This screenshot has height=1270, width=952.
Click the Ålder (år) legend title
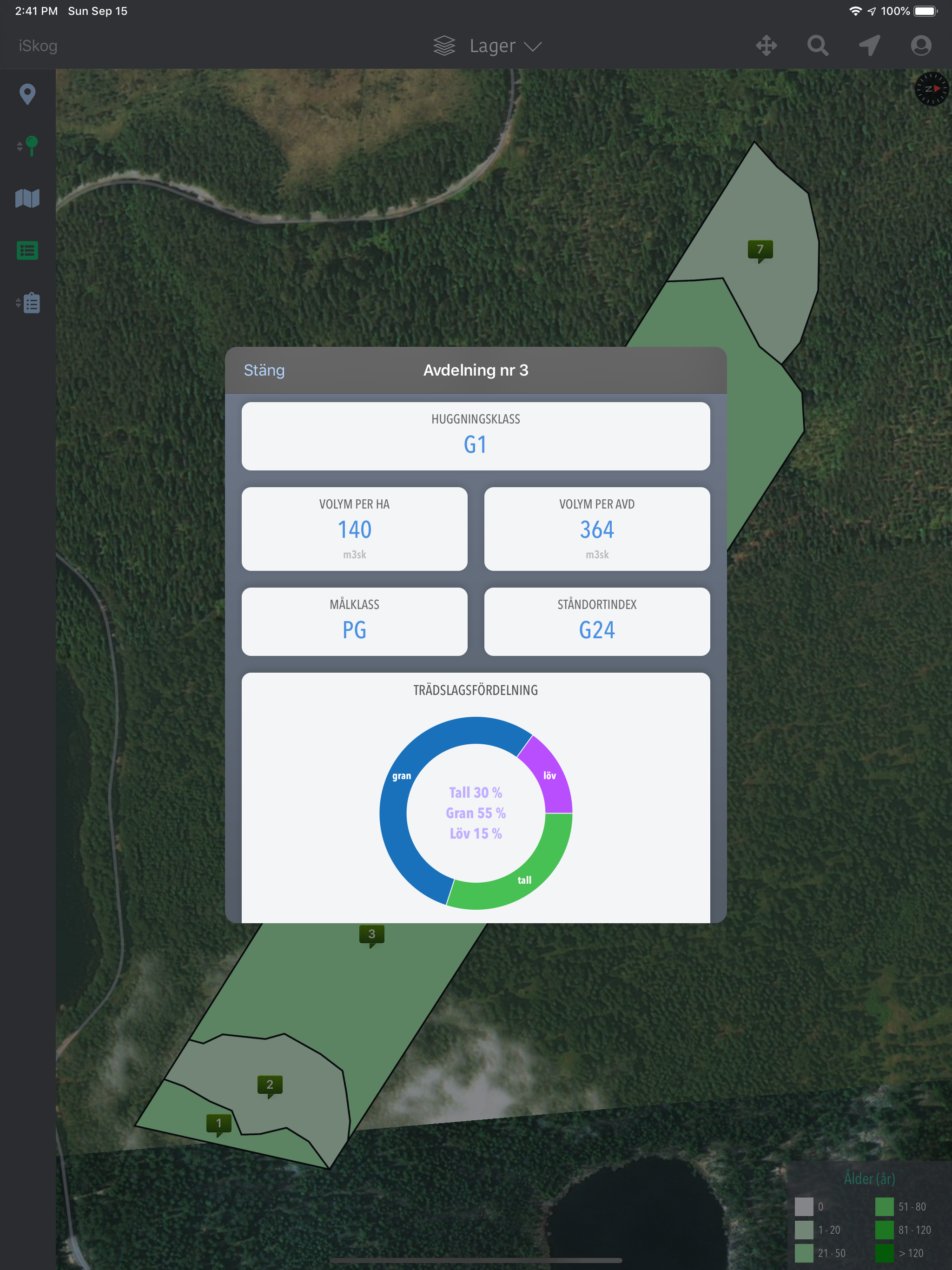coord(869,1179)
